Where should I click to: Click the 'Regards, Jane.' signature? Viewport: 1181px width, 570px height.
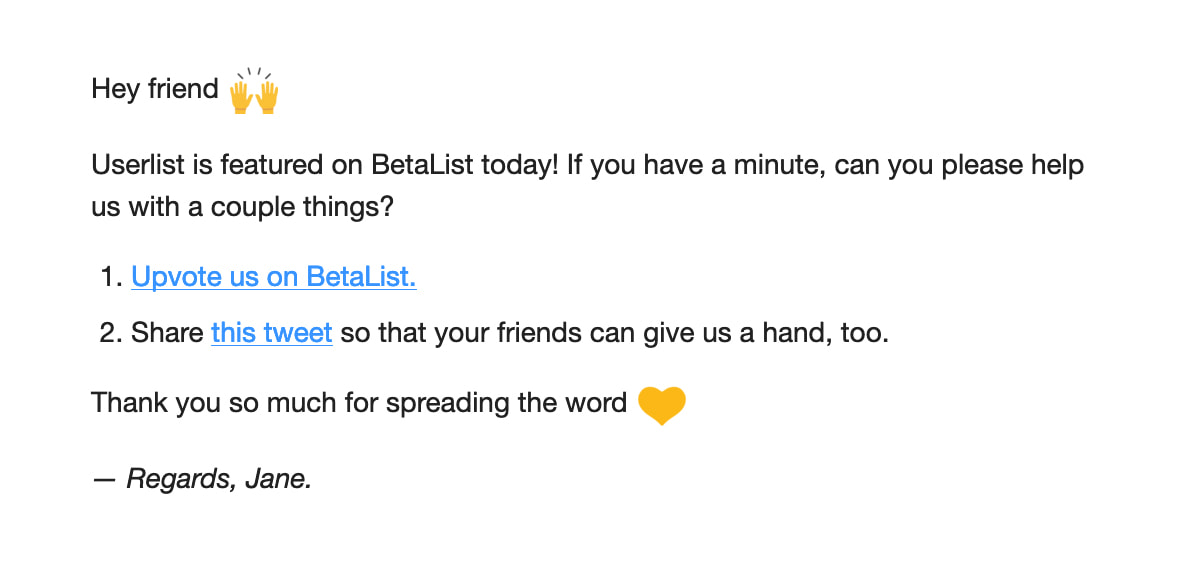coord(219,478)
